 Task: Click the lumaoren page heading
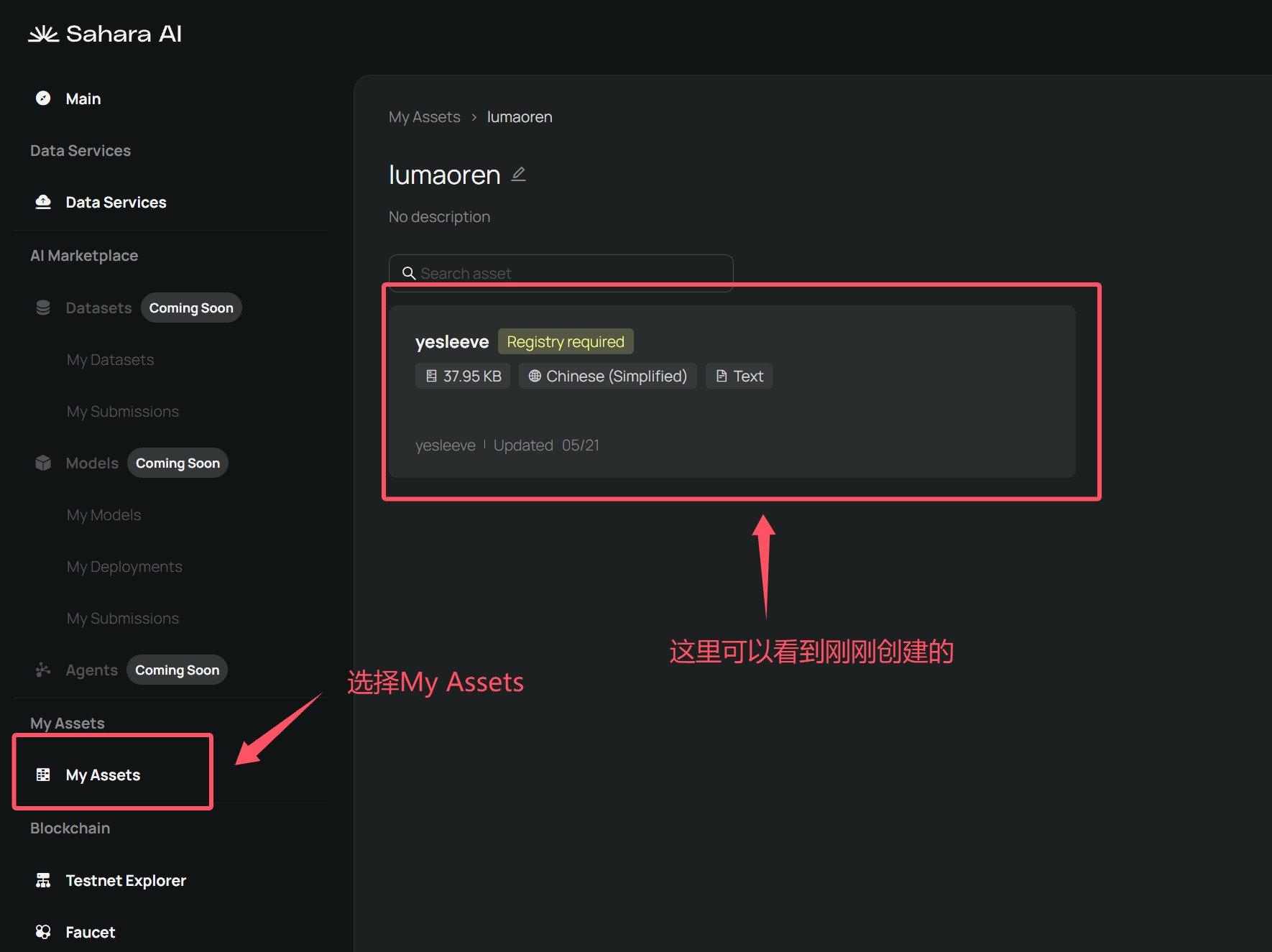coord(444,175)
